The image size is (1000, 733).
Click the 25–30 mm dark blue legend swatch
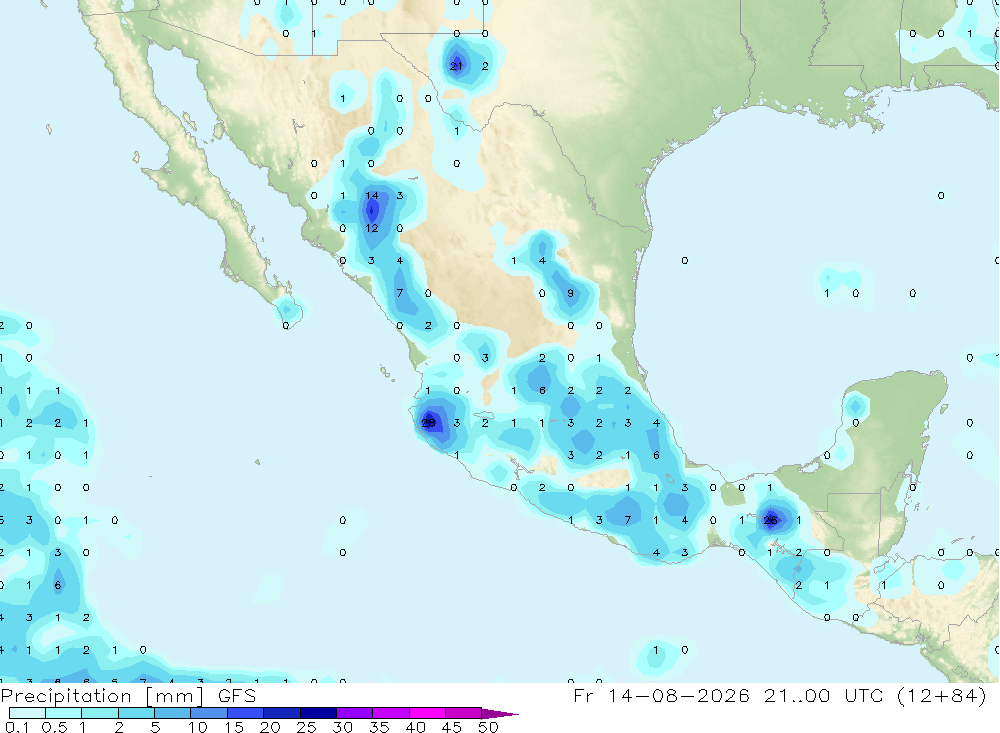(318, 713)
